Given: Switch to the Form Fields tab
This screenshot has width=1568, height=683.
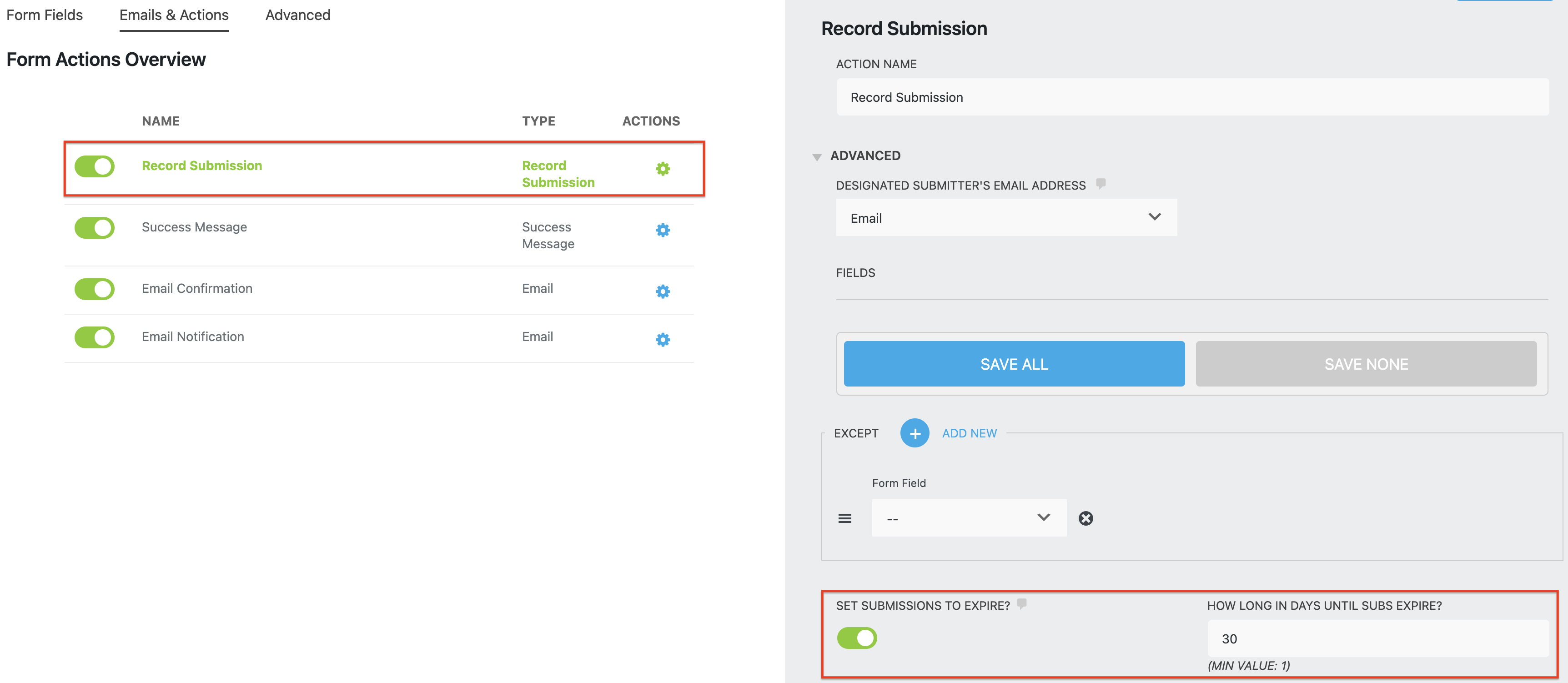Looking at the screenshot, I should (44, 15).
